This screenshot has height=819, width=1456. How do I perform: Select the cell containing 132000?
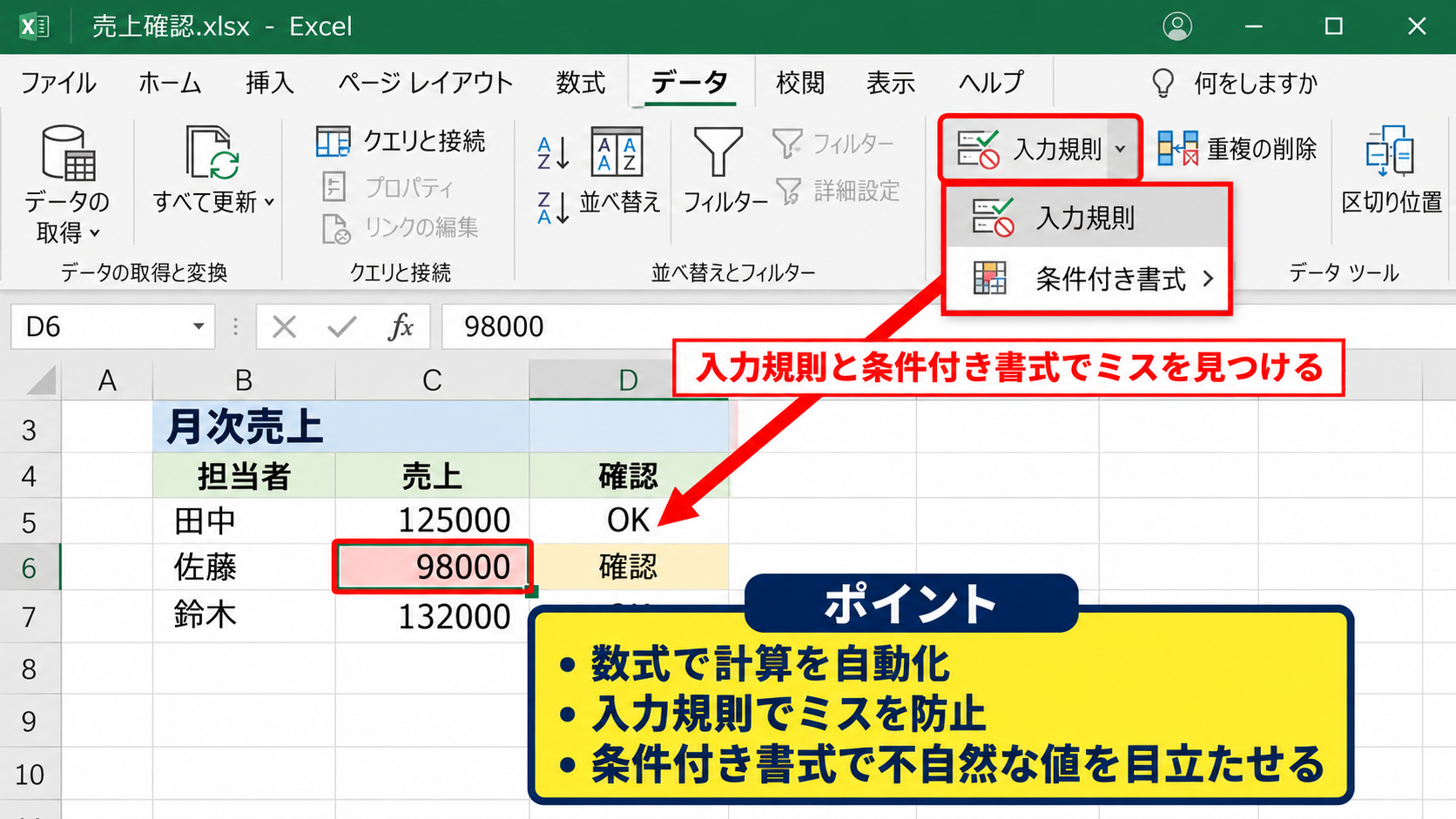click(x=432, y=617)
